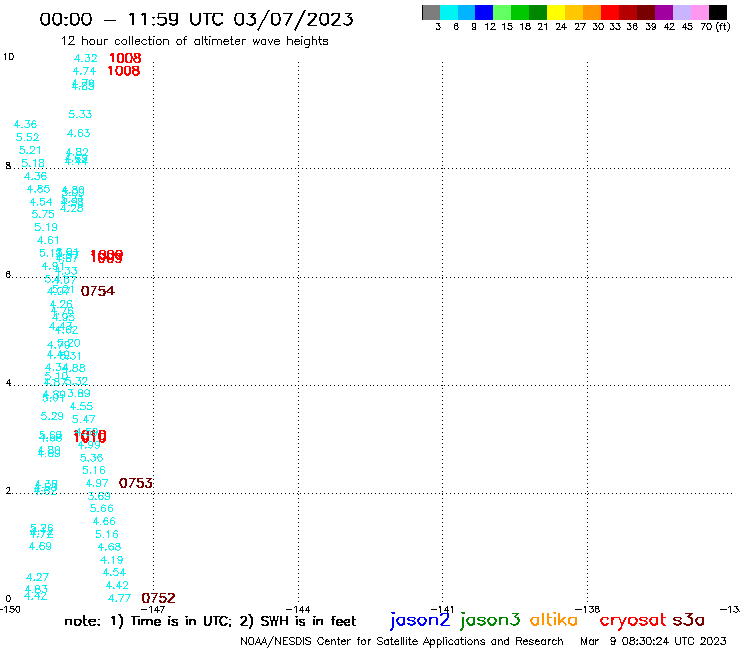The width and height of the screenshot is (740, 650).
Task: Click the -138 longitude axis label
Action: coord(588,610)
